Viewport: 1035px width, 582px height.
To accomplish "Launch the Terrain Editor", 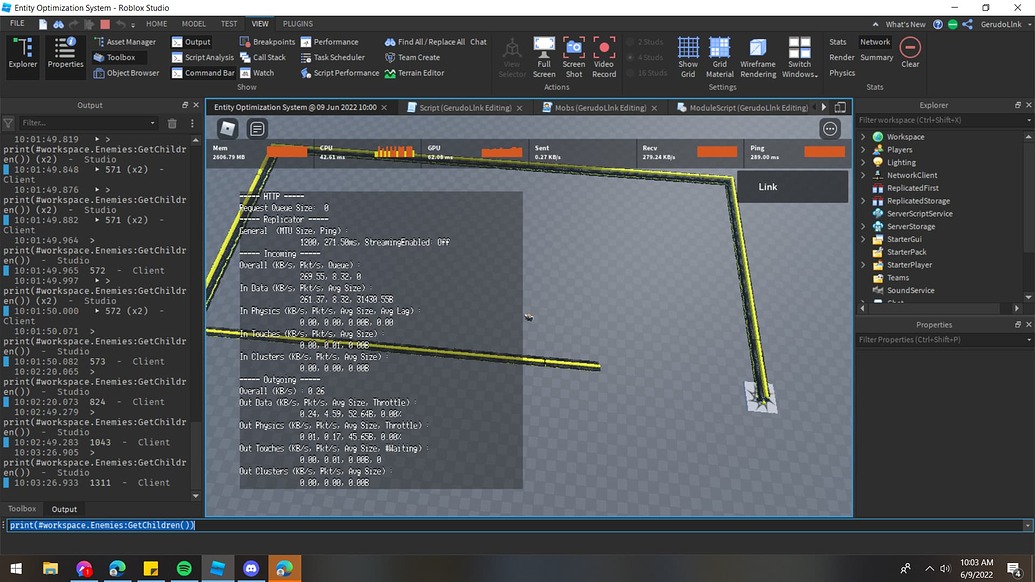I will click(x=422, y=72).
